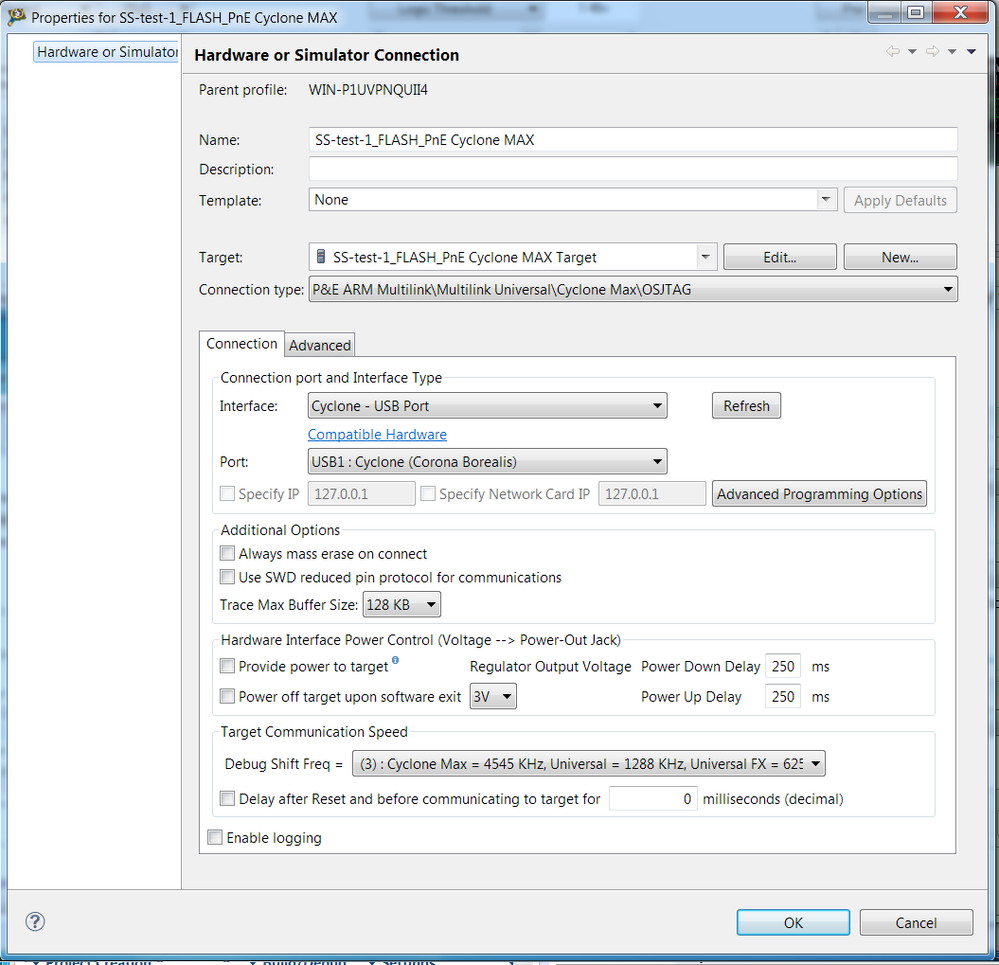This screenshot has width=999, height=965.
Task: Click the delay milliseconds input field
Action: tap(653, 799)
